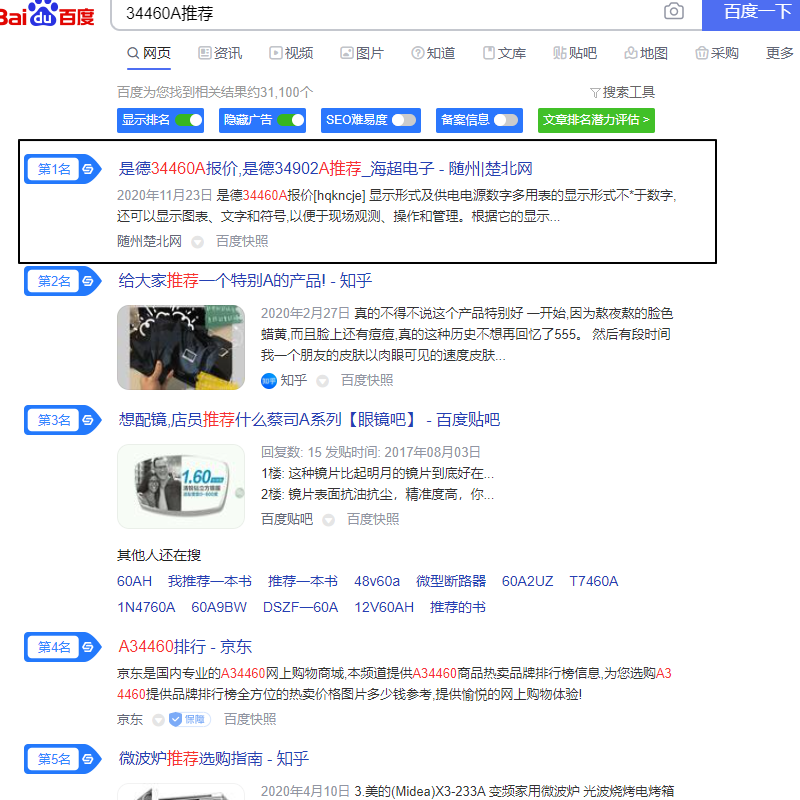The height and width of the screenshot is (800, 800).
Task: Click the swirl icon beside rank 第4名
Action: pos(88,647)
